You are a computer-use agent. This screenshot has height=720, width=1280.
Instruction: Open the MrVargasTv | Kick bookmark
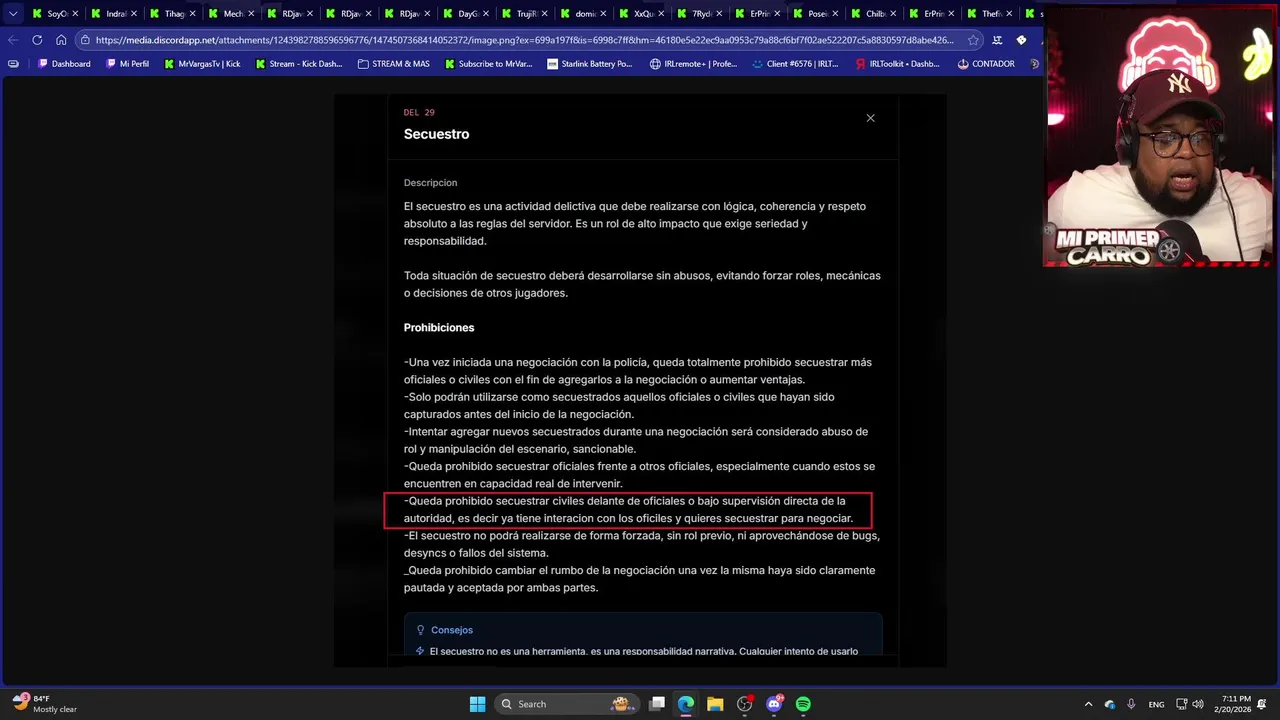201,64
